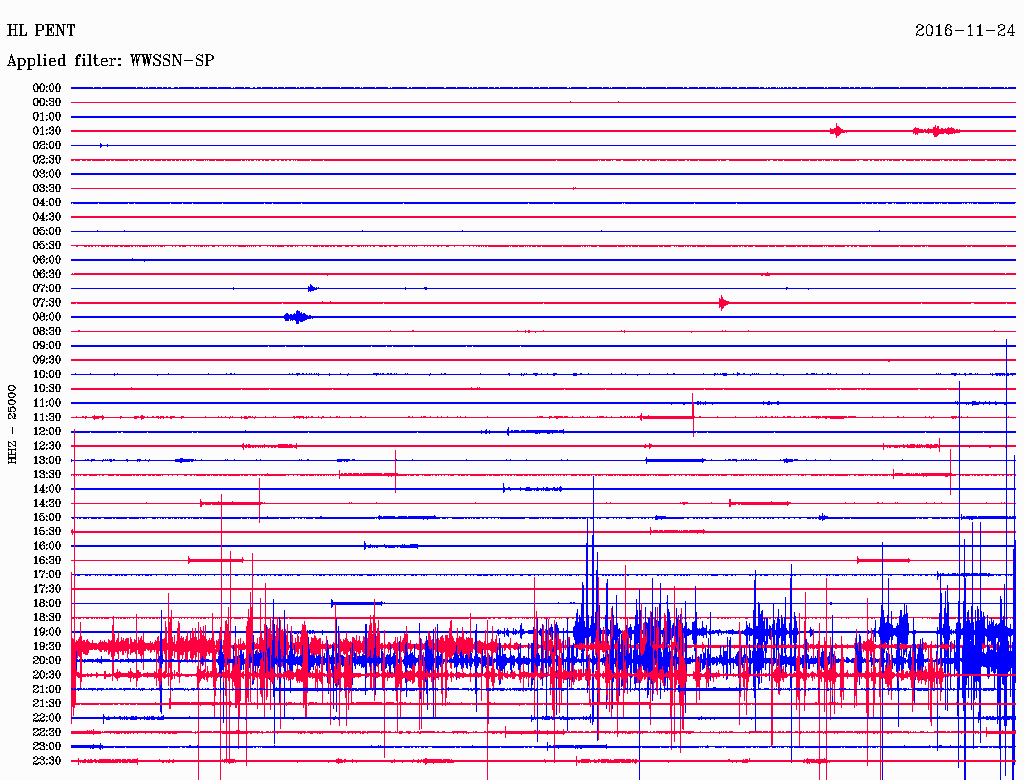Screen dimensions: 1024x780
Task: Select the 09:30 time label
Action: point(47,360)
